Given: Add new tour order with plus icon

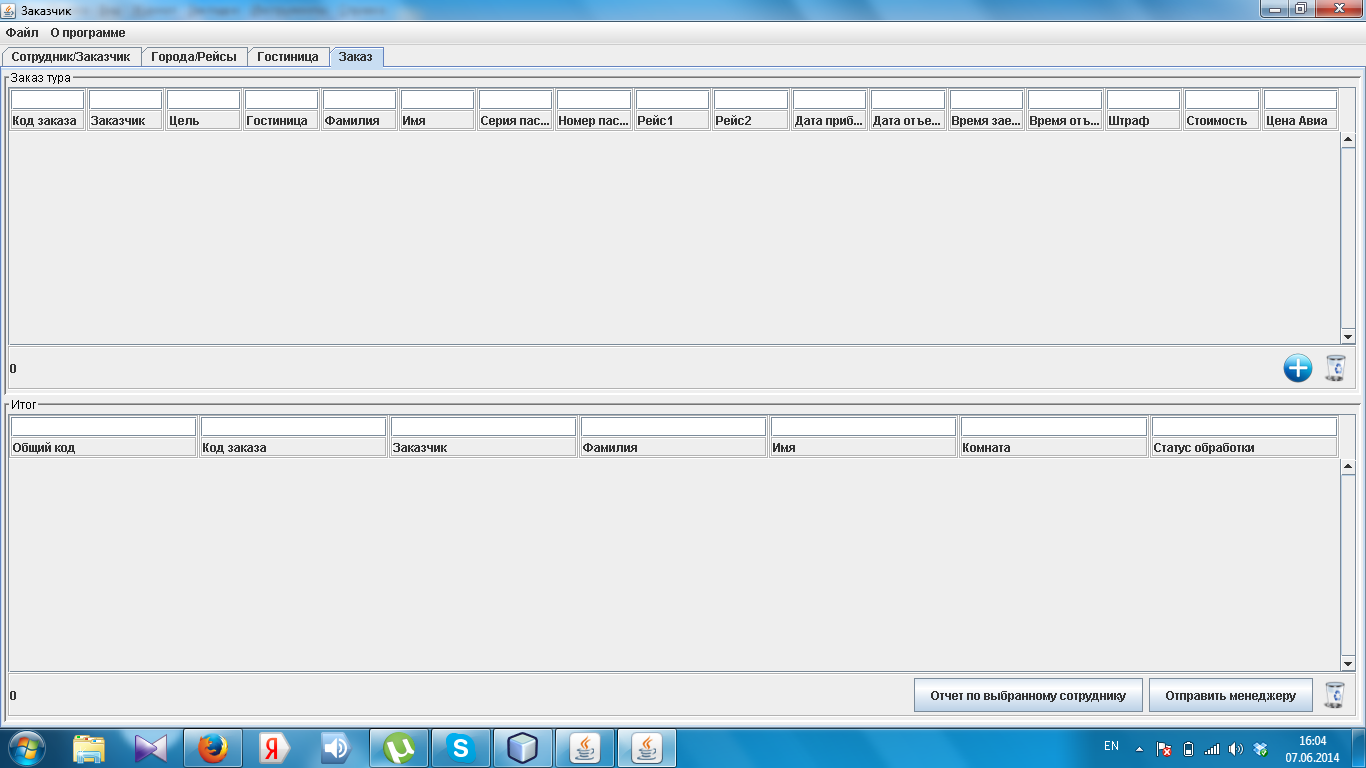Looking at the screenshot, I should 1297,368.
